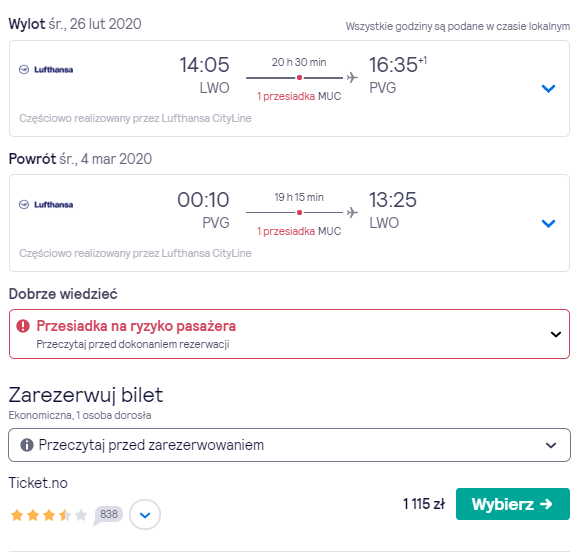Screen dimensions: 580x554
Task: Click the Ticket.no star rating
Action: pos(49,514)
